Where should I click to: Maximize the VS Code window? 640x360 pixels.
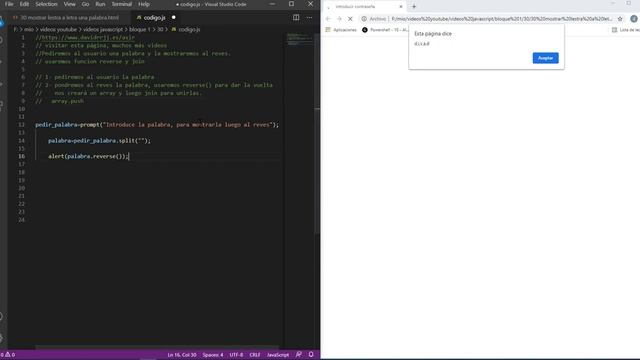pos(291,4)
